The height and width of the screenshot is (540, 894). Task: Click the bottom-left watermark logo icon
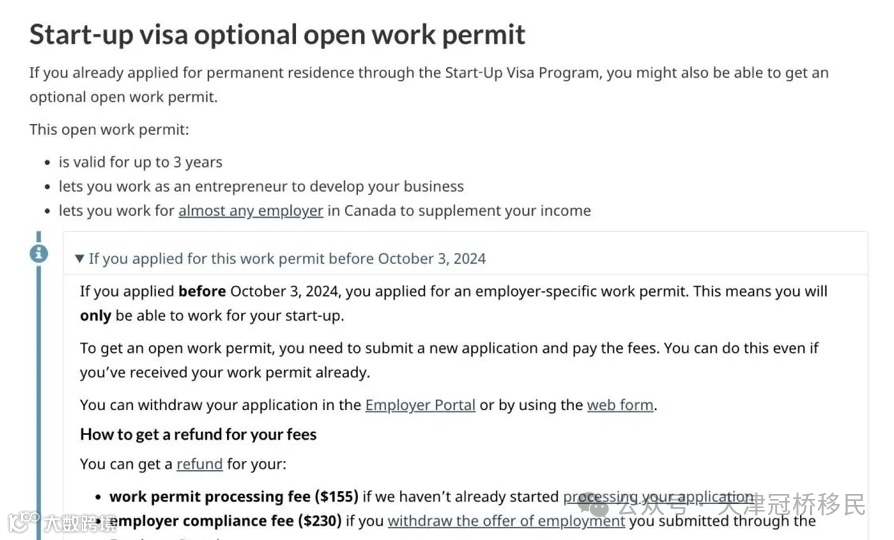tap(23, 522)
